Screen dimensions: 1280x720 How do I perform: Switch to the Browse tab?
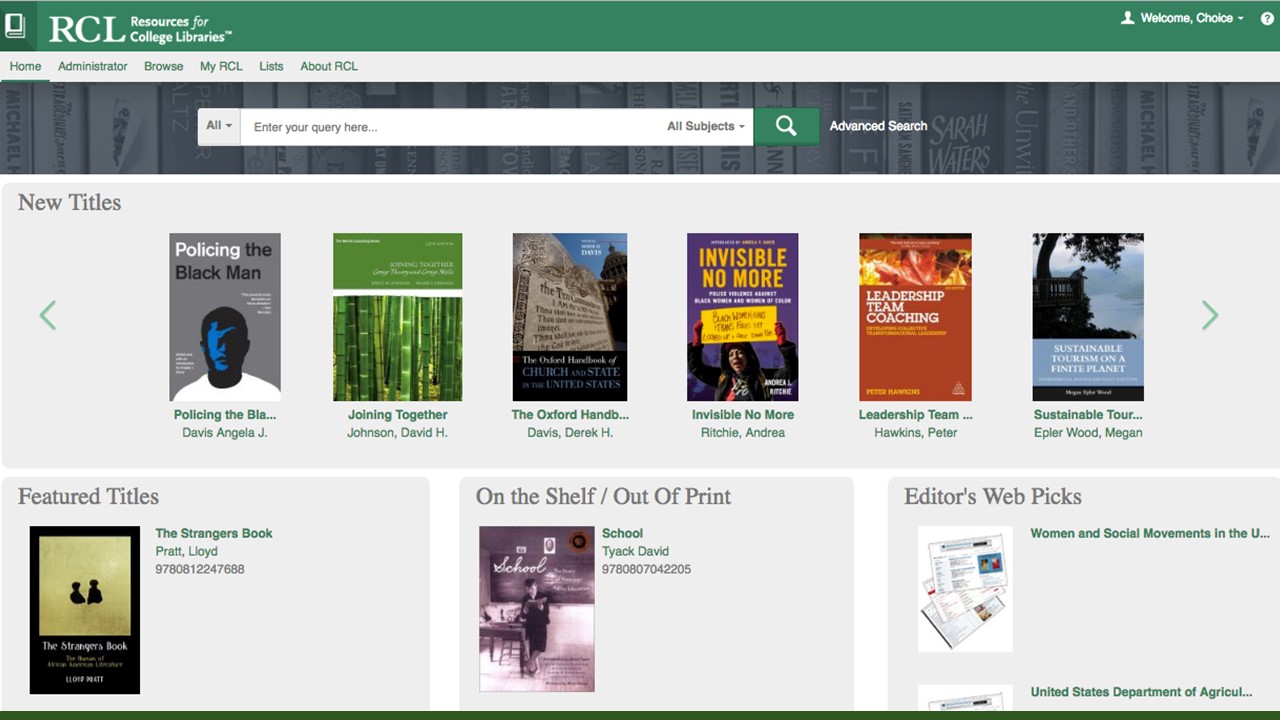pyautogui.click(x=163, y=66)
